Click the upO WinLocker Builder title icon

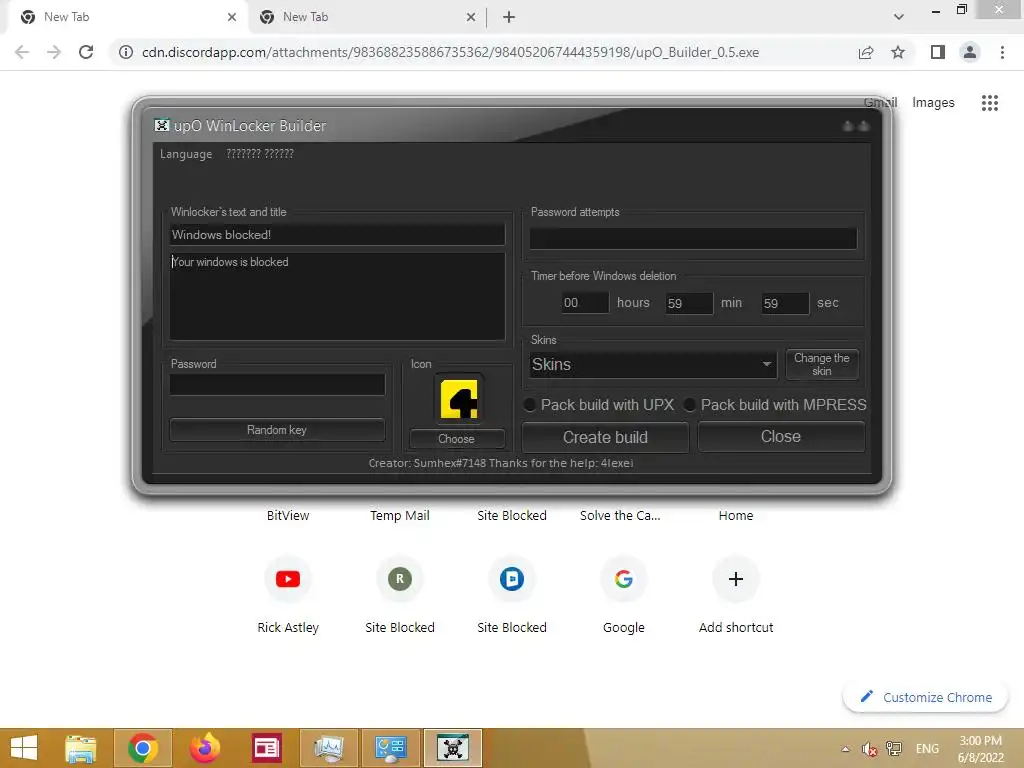click(161, 125)
